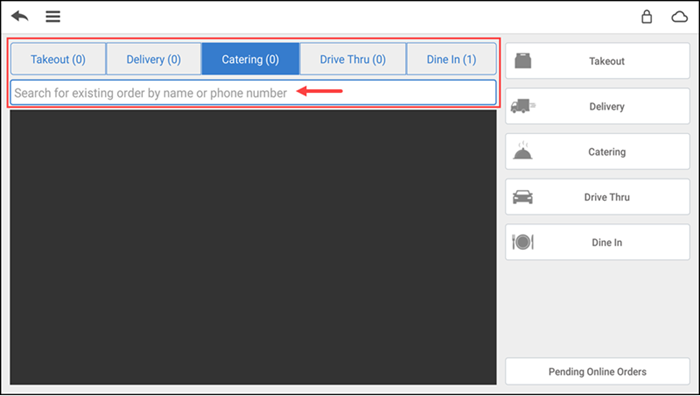Screen dimensions: 700x396
Task: Start a new Delivery order
Action: (x=597, y=106)
